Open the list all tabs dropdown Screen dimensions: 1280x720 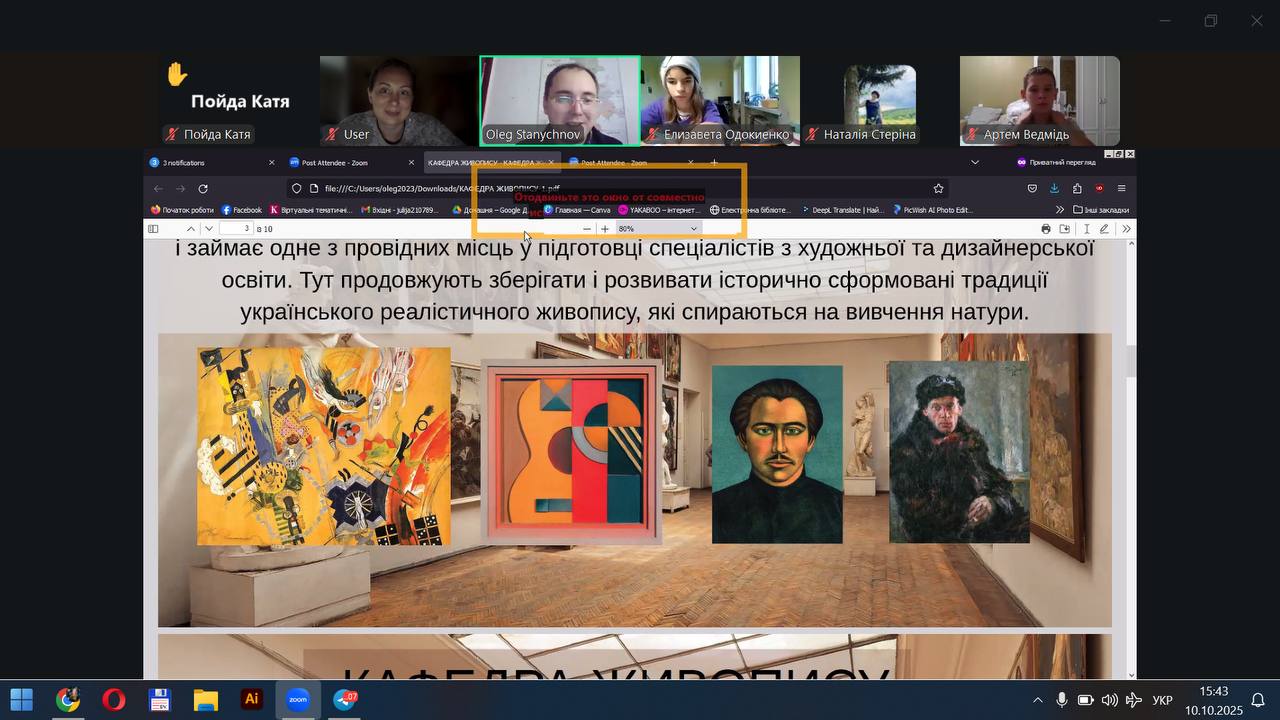(975, 162)
